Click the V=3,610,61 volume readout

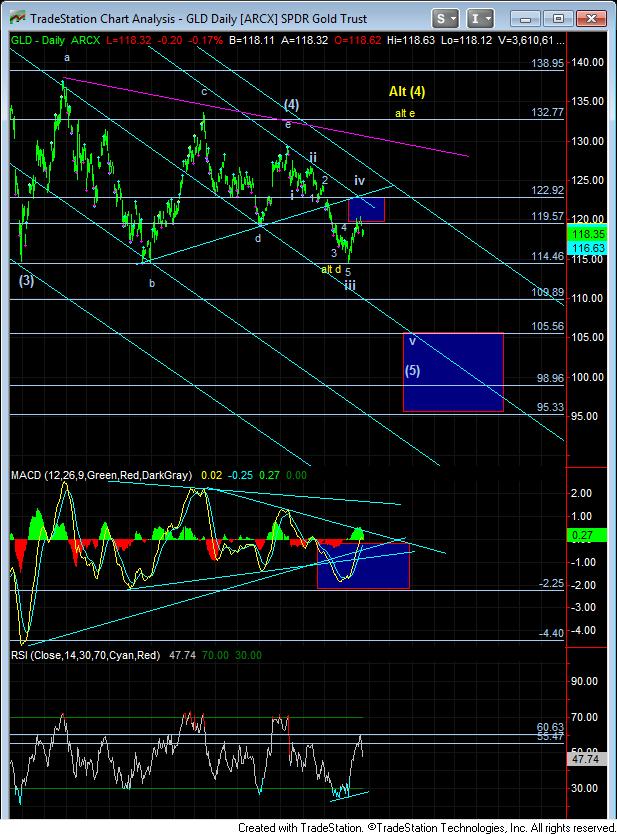tap(529, 40)
